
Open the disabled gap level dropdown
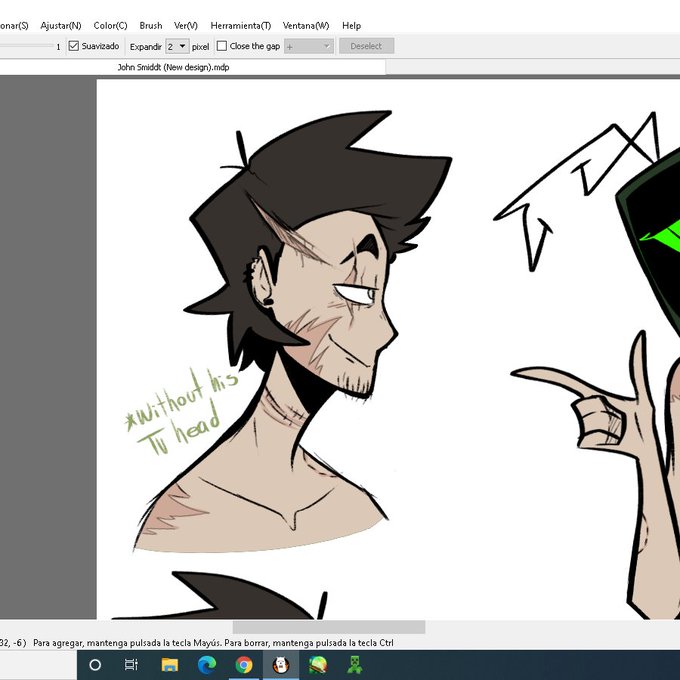point(308,46)
